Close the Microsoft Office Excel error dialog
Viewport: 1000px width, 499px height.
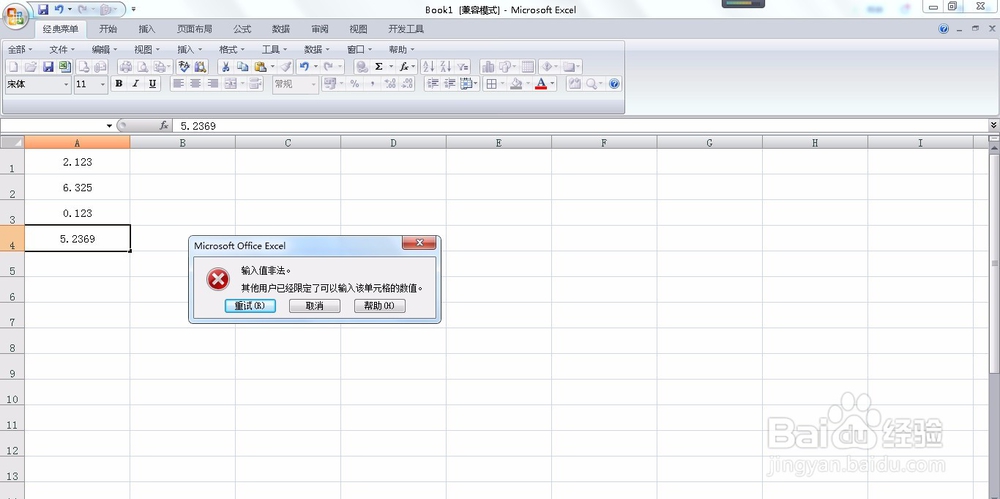tap(420, 243)
